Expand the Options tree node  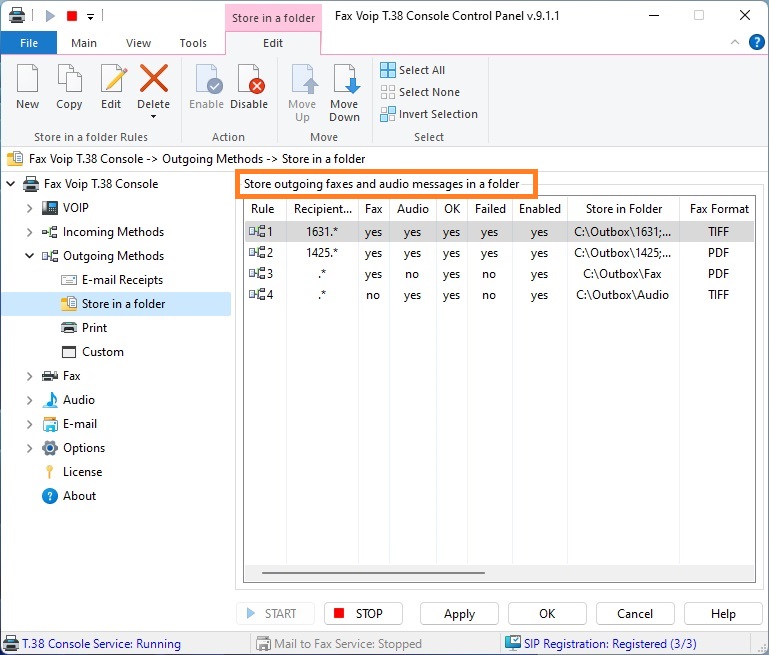29,448
